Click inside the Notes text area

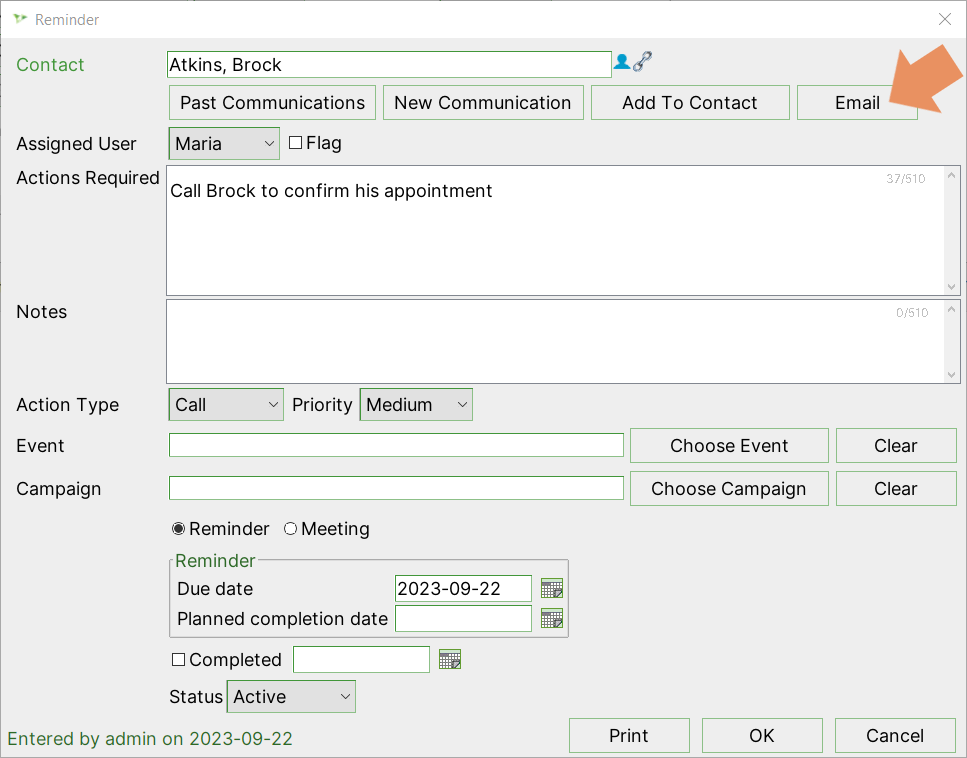pos(555,341)
